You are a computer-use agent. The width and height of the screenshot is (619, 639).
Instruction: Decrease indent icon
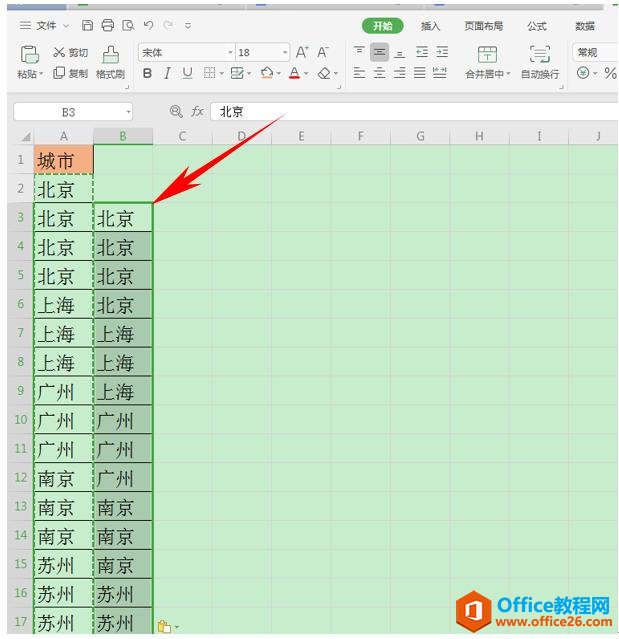(x=422, y=52)
